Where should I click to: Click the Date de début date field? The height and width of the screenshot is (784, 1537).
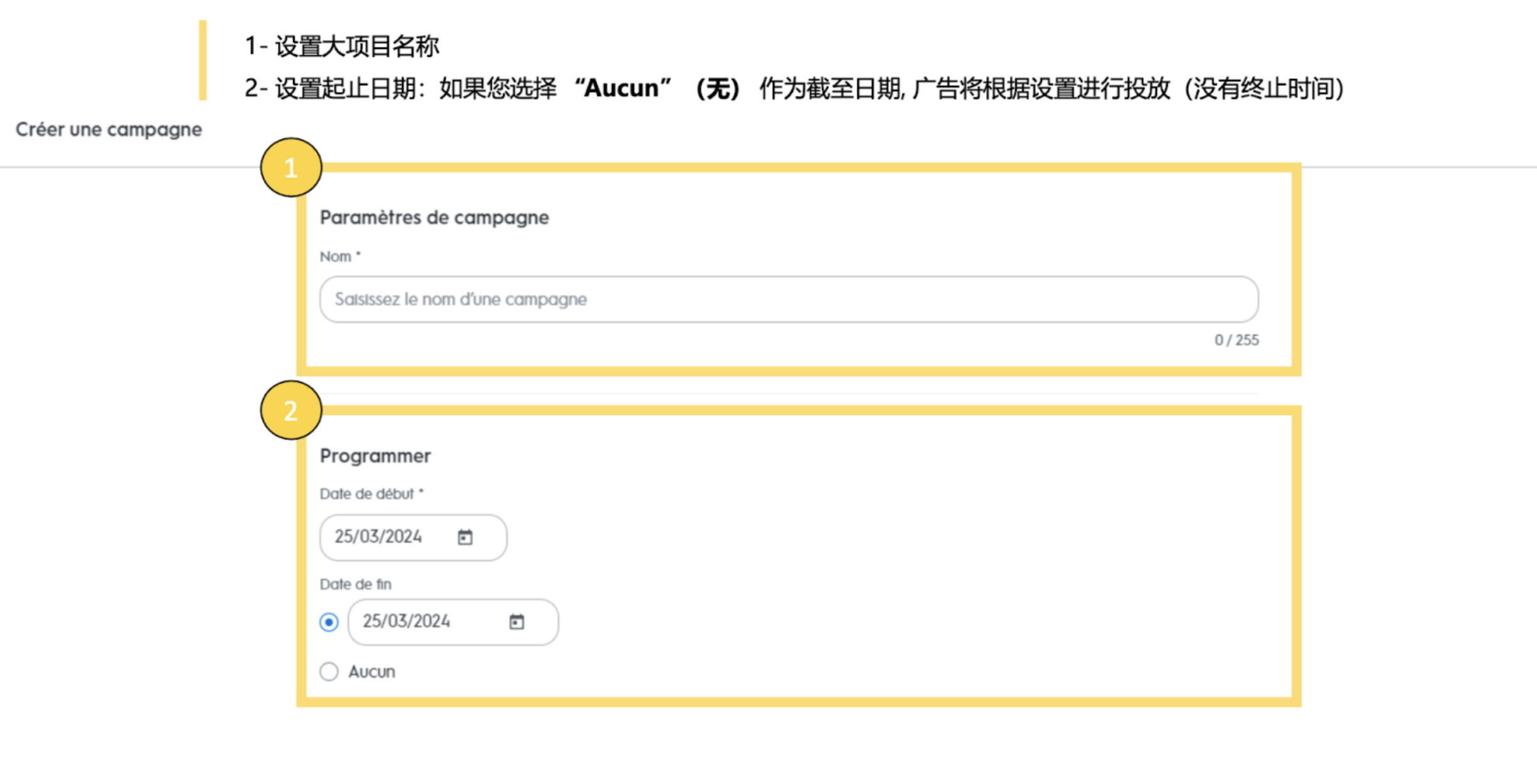click(x=389, y=538)
